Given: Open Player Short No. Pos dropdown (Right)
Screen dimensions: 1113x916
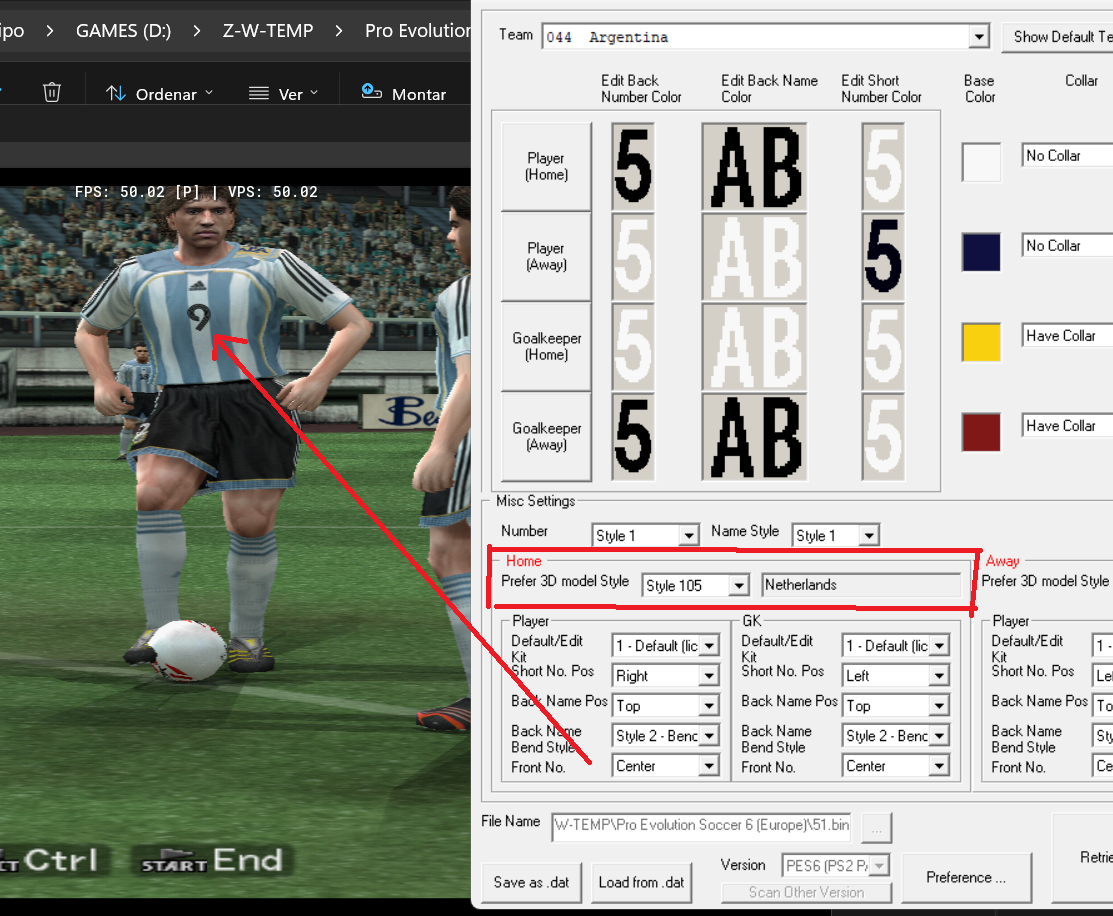Looking at the screenshot, I should tap(665, 675).
